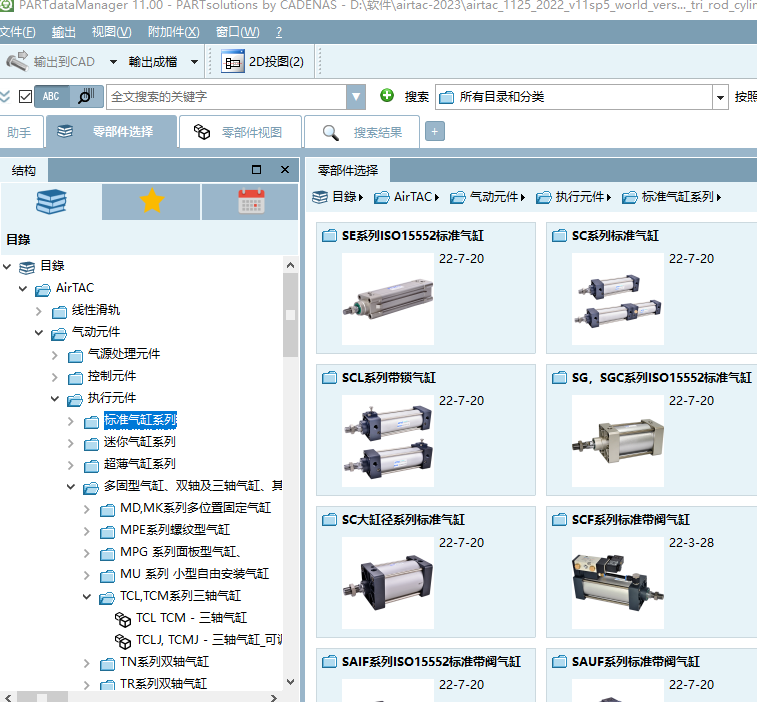Open the favorites star tab
This screenshot has width=757, height=702.
152,201
